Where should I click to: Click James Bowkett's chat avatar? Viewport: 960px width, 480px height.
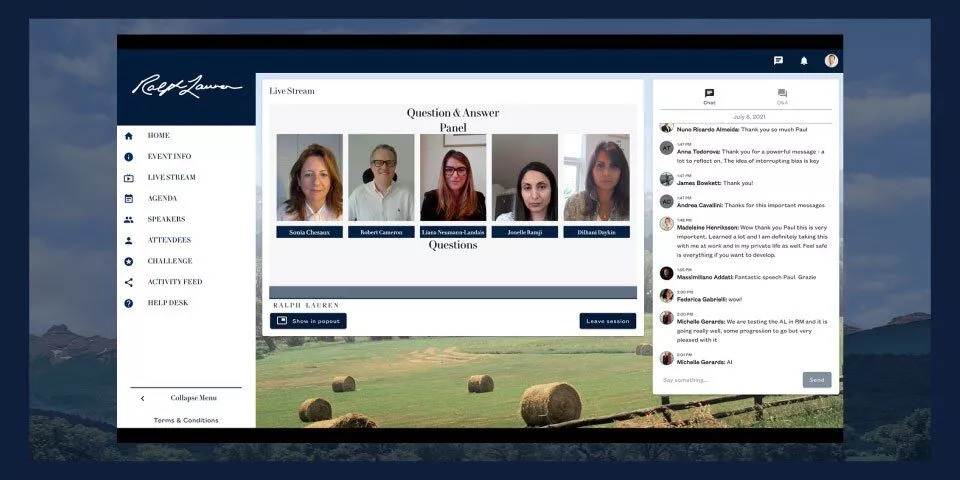(667, 179)
